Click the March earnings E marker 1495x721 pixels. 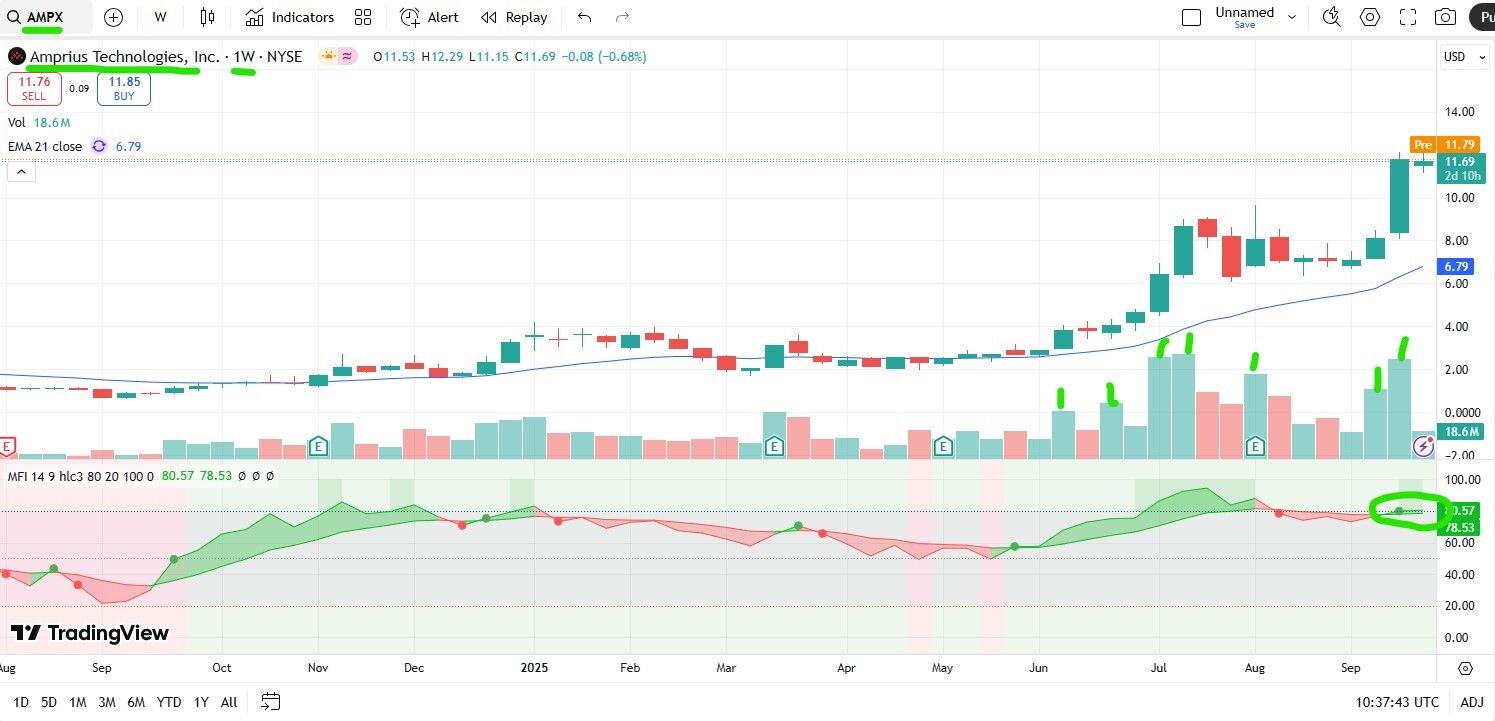(x=773, y=446)
